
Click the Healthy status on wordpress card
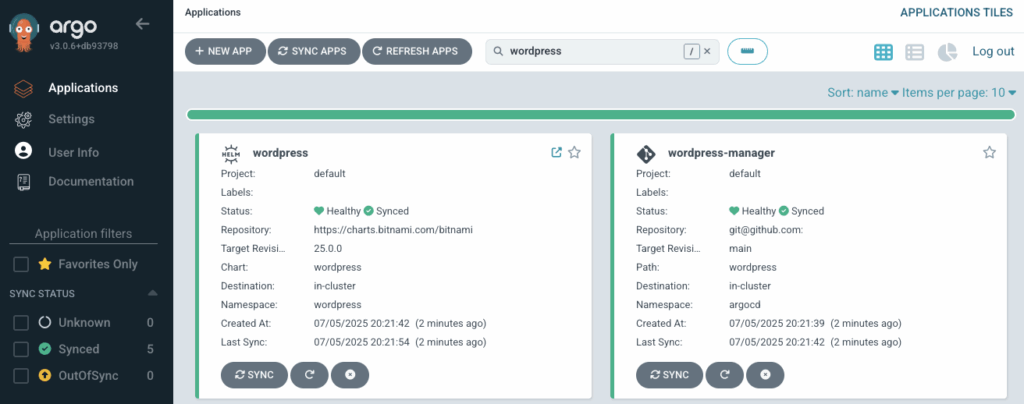click(337, 211)
